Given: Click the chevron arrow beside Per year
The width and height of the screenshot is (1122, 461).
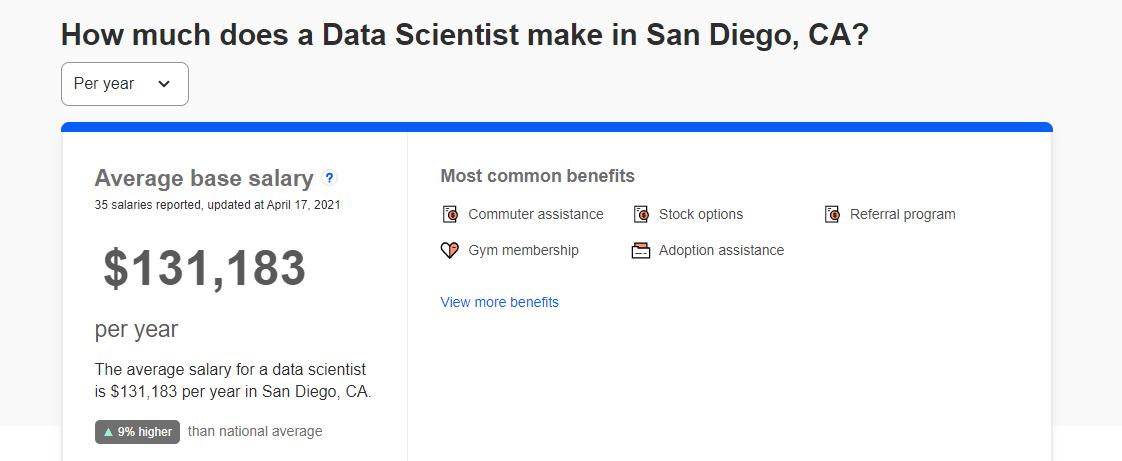Looking at the screenshot, I should (164, 84).
